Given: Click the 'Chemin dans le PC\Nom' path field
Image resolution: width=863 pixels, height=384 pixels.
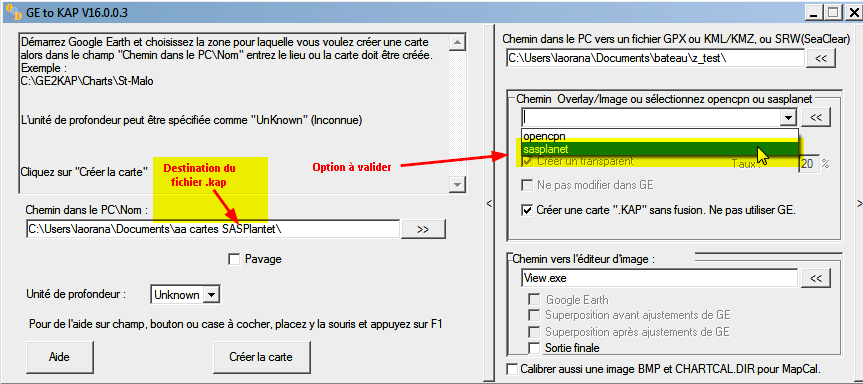Looking at the screenshot, I should coord(212,229).
